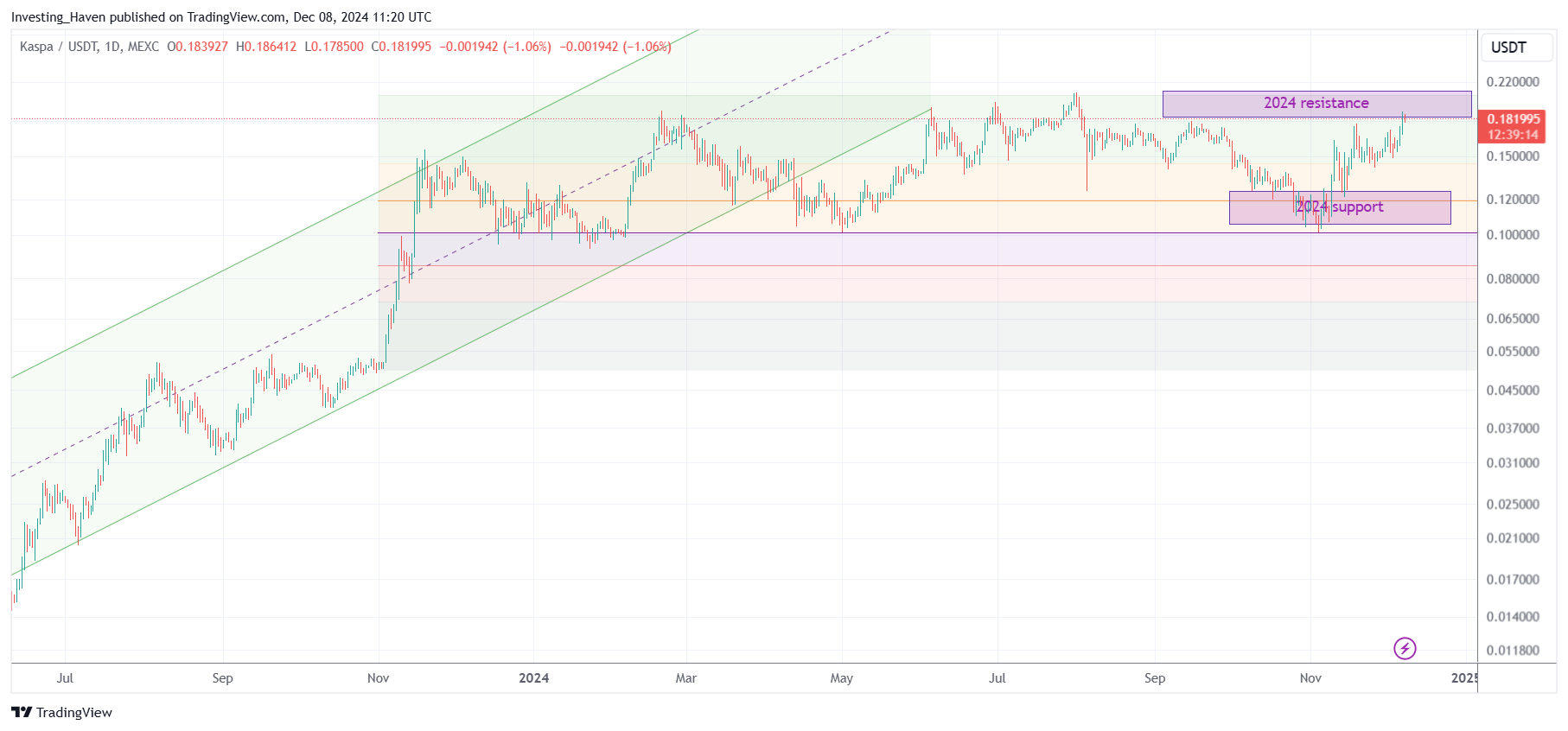Screen dimensions: 1568x731
Task: Click the Nov label right of 2024
Action: coord(1310,678)
